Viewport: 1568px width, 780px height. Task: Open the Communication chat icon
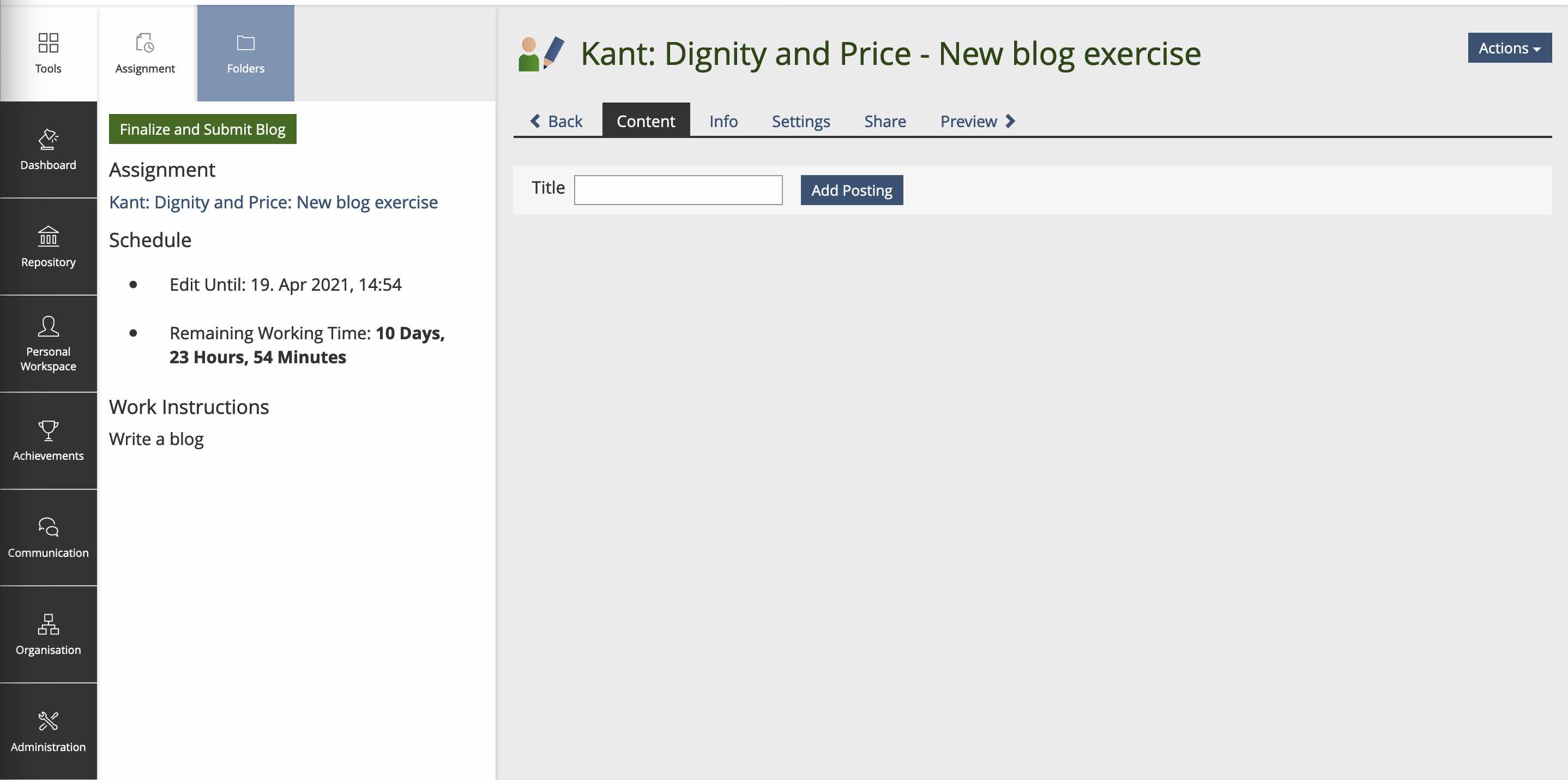48,527
